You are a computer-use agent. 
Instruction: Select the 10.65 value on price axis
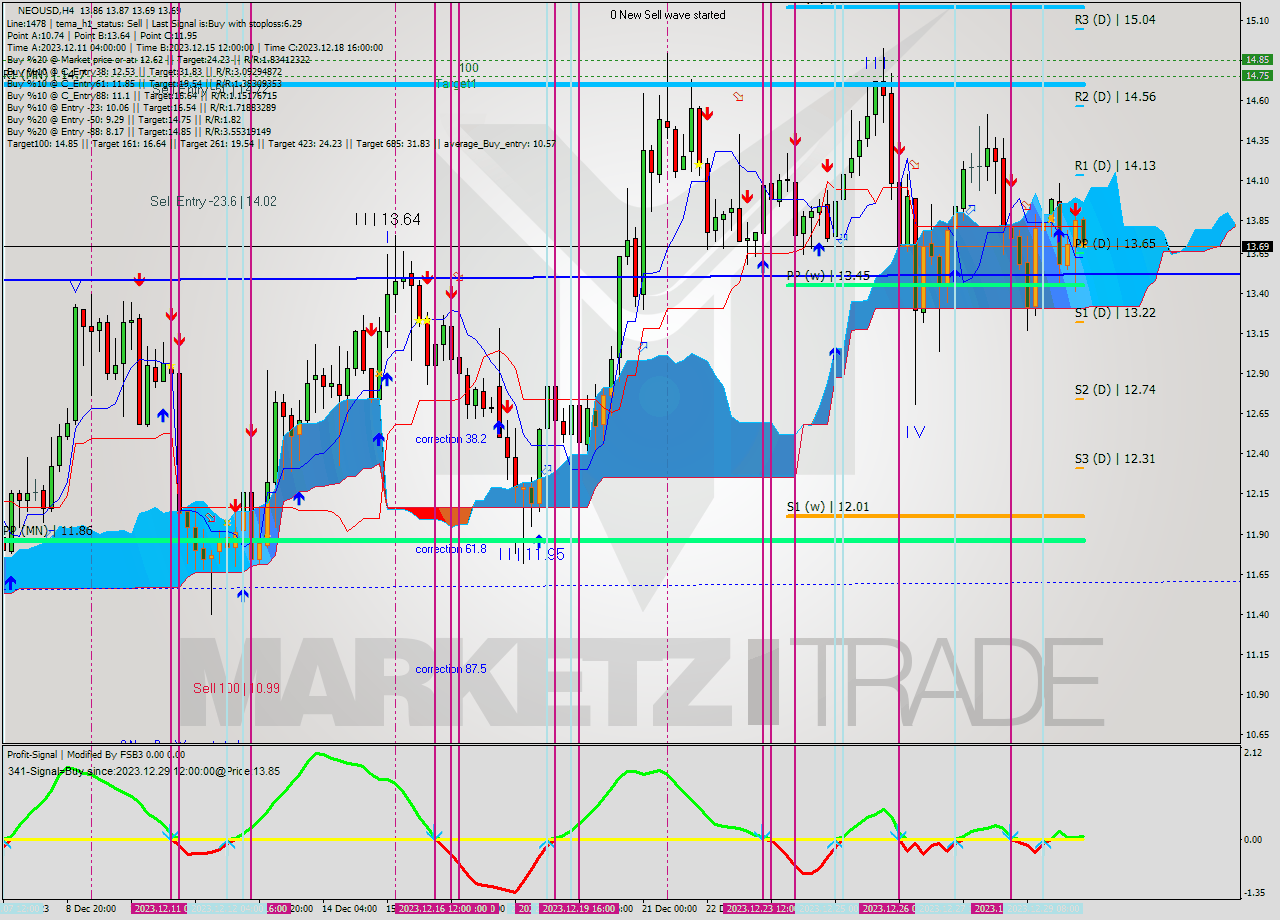pos(1257,734)
